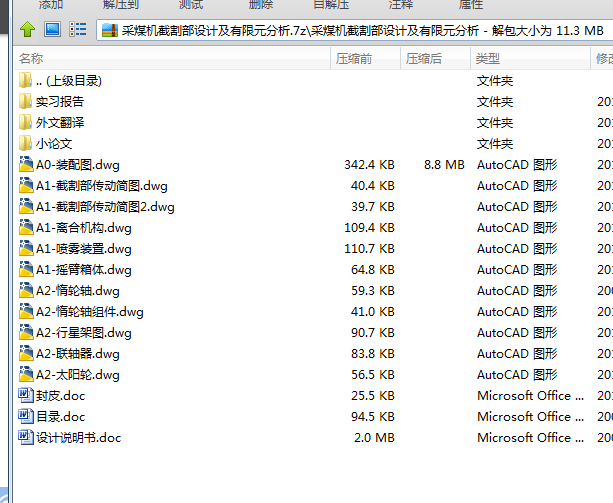This screenshot has width=613, height=503.
Task: Click the address path input field
Action: (x=356, y=30)
